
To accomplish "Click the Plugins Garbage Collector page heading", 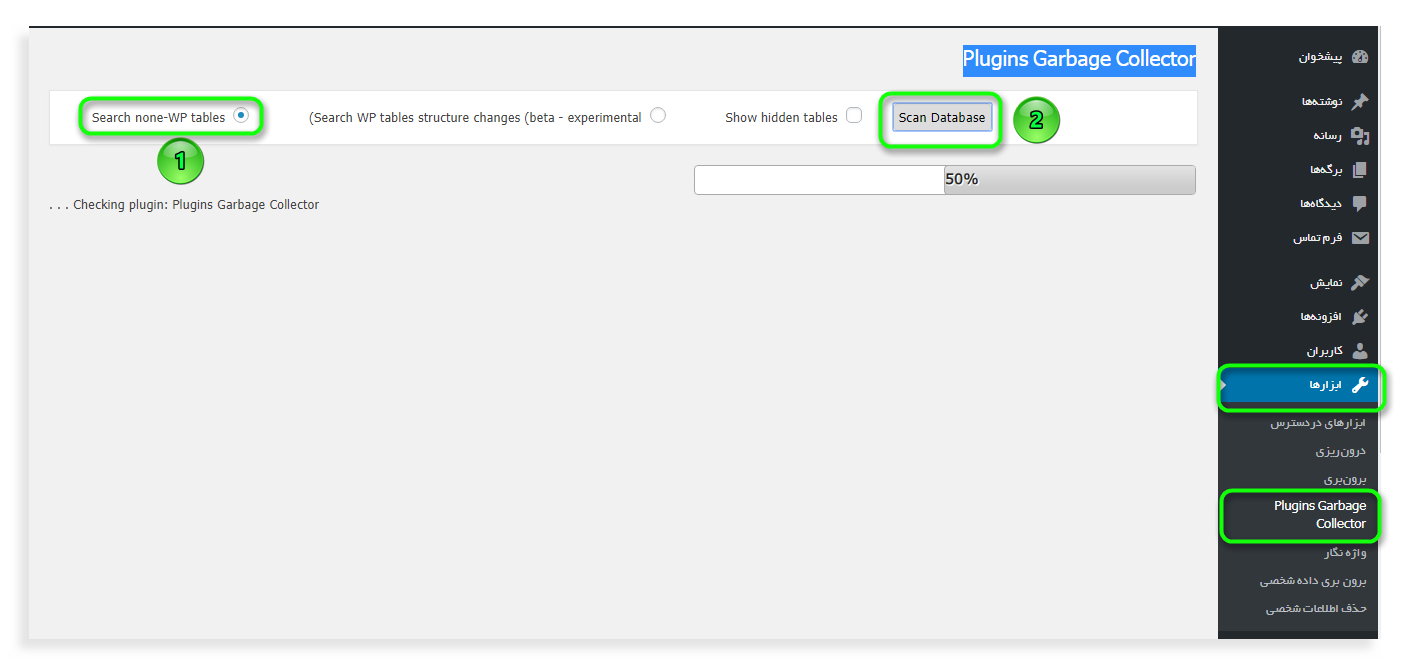I will click(1079, 59).
